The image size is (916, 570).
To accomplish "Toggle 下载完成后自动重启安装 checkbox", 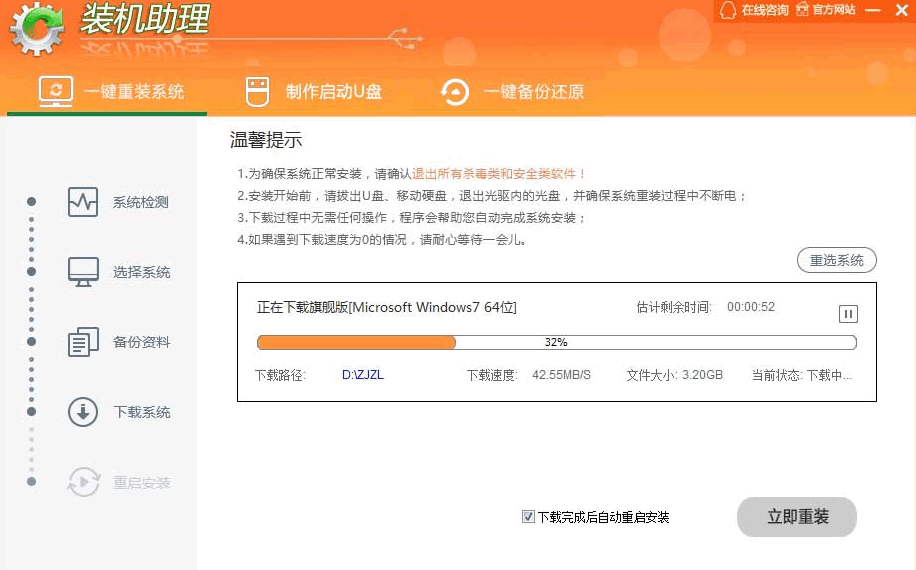I will [x=528, y=516].
